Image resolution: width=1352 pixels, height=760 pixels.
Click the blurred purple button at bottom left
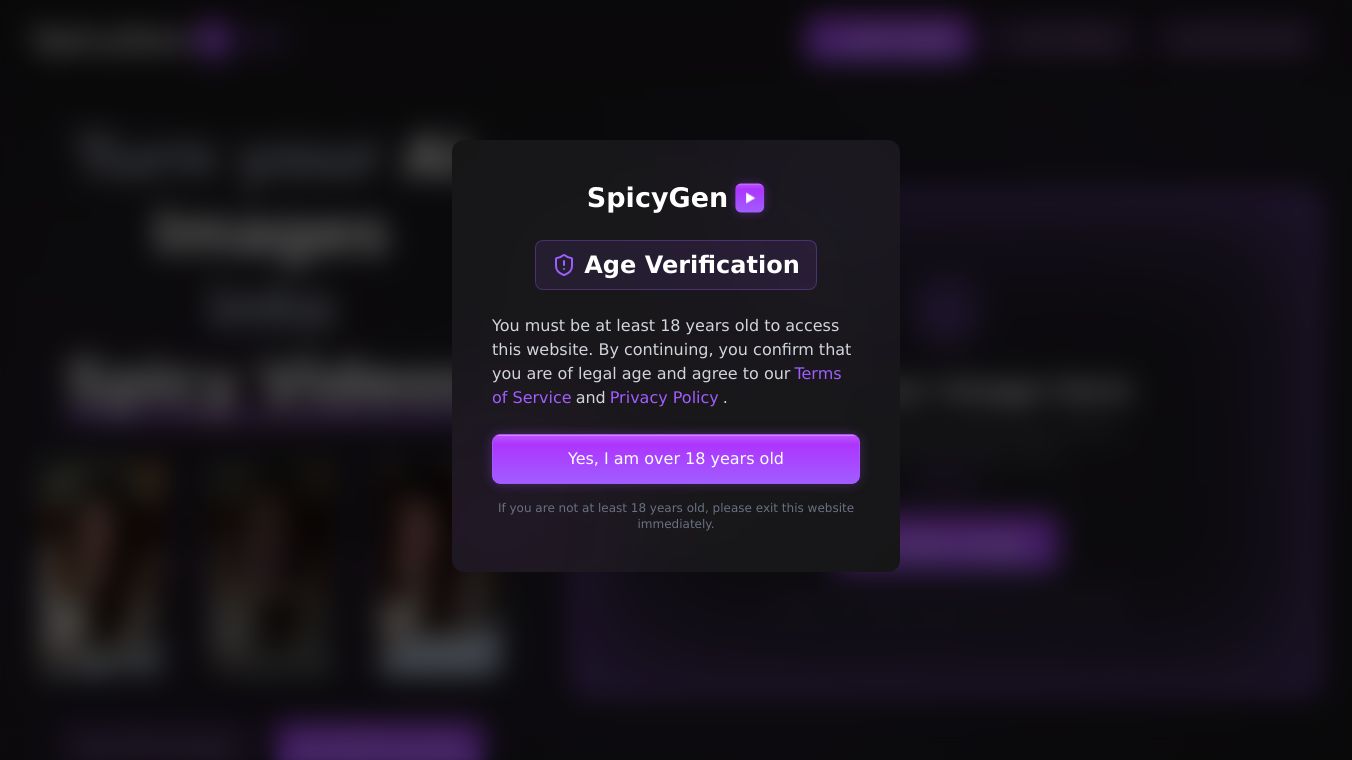pos(379,742)
